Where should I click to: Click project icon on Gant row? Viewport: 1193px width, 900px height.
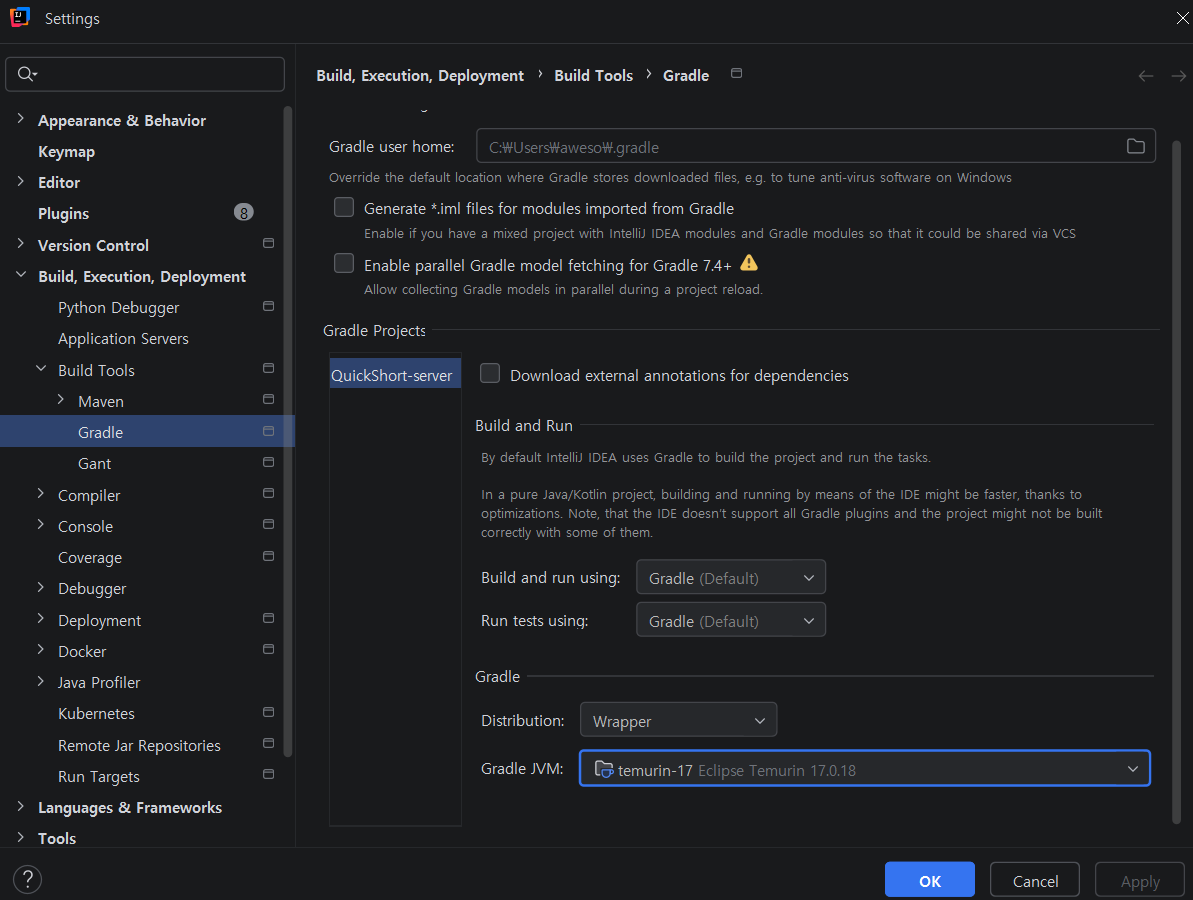tap(268, 462)
